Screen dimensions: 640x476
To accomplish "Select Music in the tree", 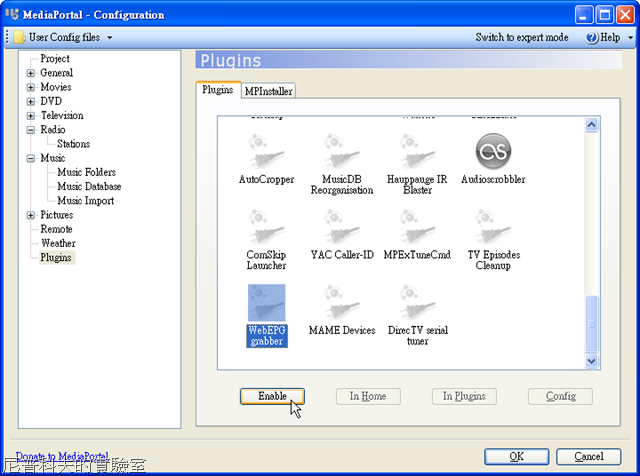I will coord(53,158).
